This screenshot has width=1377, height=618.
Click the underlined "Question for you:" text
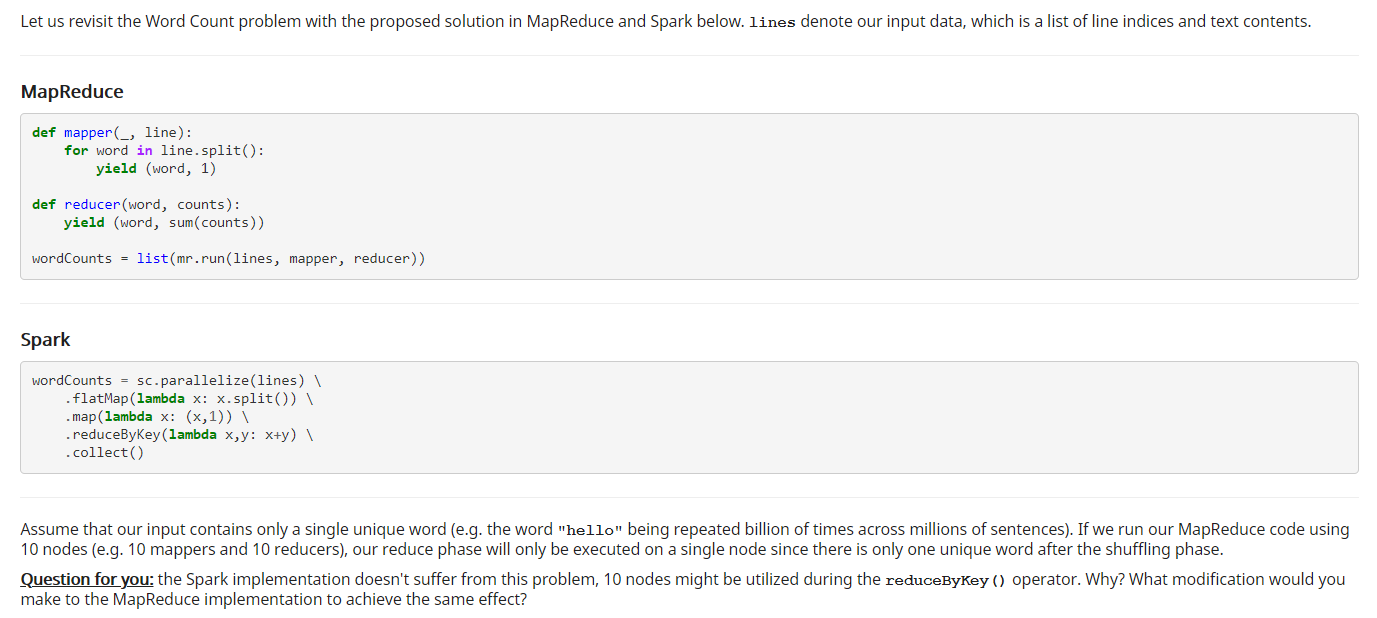click(x=87, y=579)
